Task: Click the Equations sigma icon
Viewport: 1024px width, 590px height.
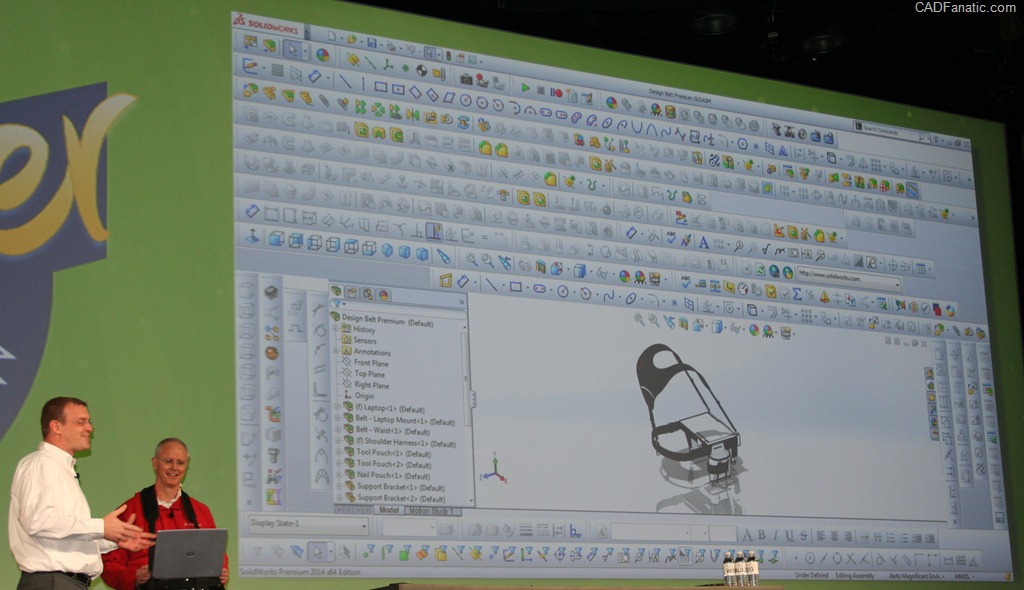Action: coord(796,294)
